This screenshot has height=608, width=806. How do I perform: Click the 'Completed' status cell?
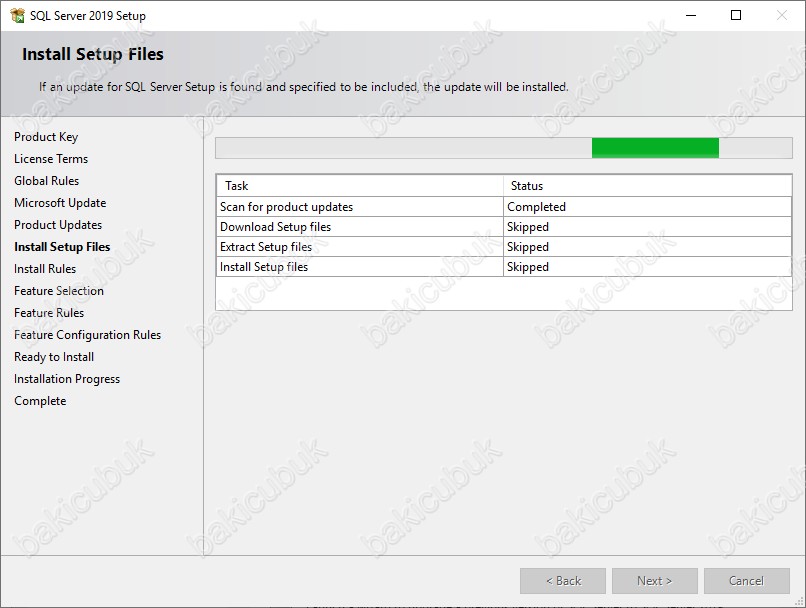point(647,207)
